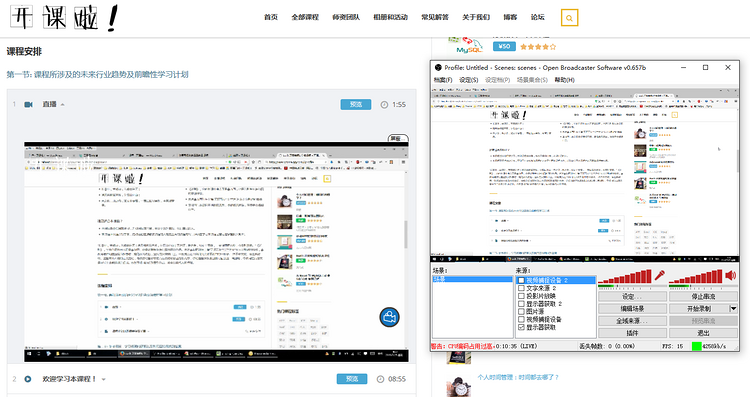Click the 预览 button in the 欢迎学习本课程 row

tap(352, 379)
